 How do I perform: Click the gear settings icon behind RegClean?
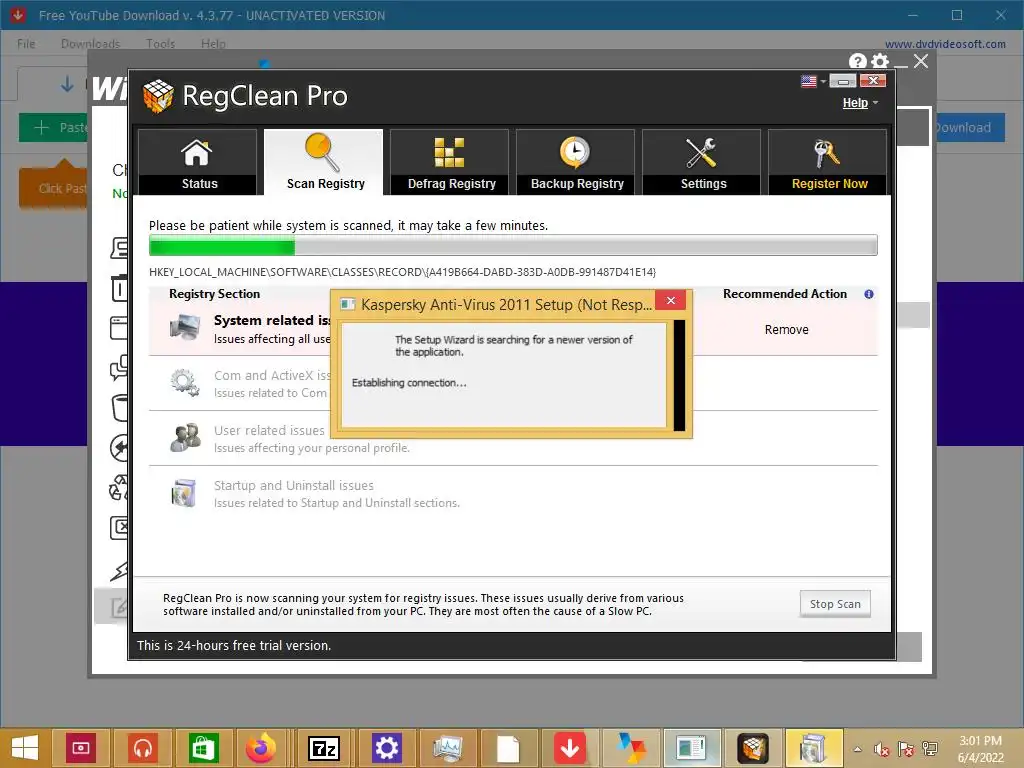click(880, 61)
